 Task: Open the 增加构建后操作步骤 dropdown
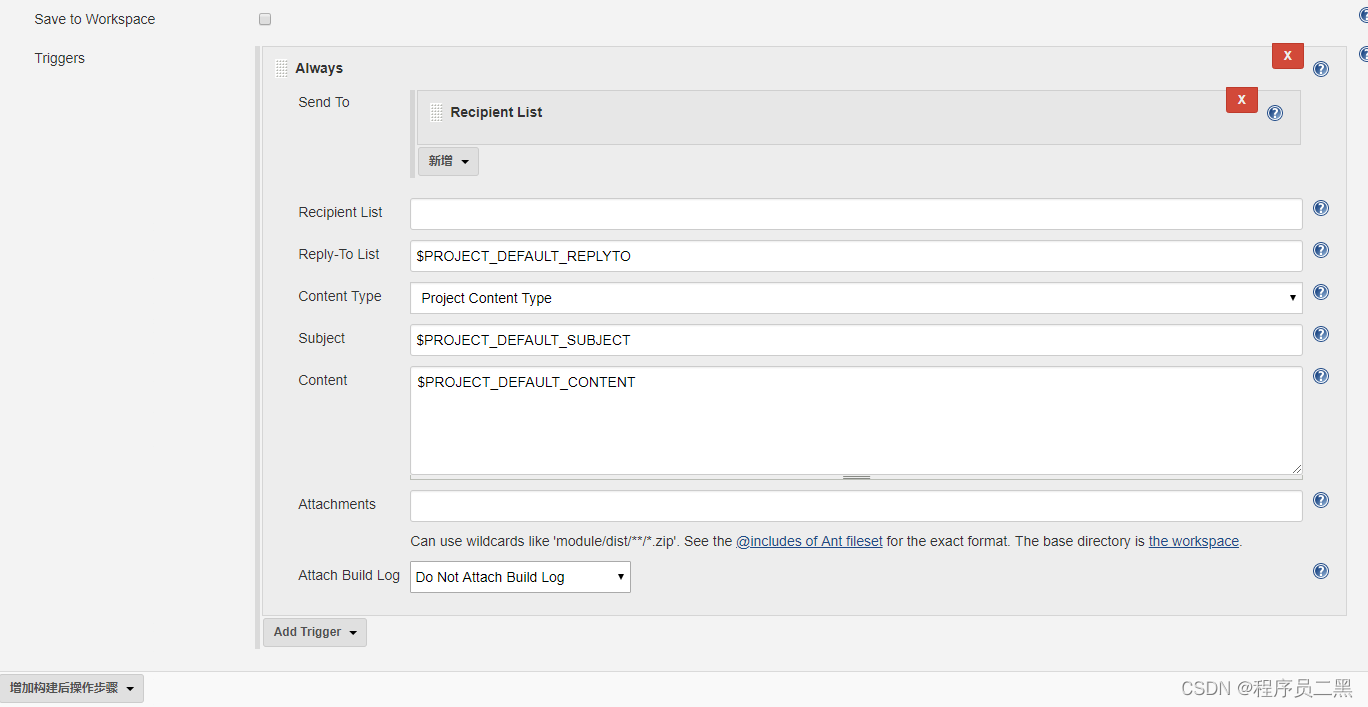pyautogui.click(x=71, y=688)
